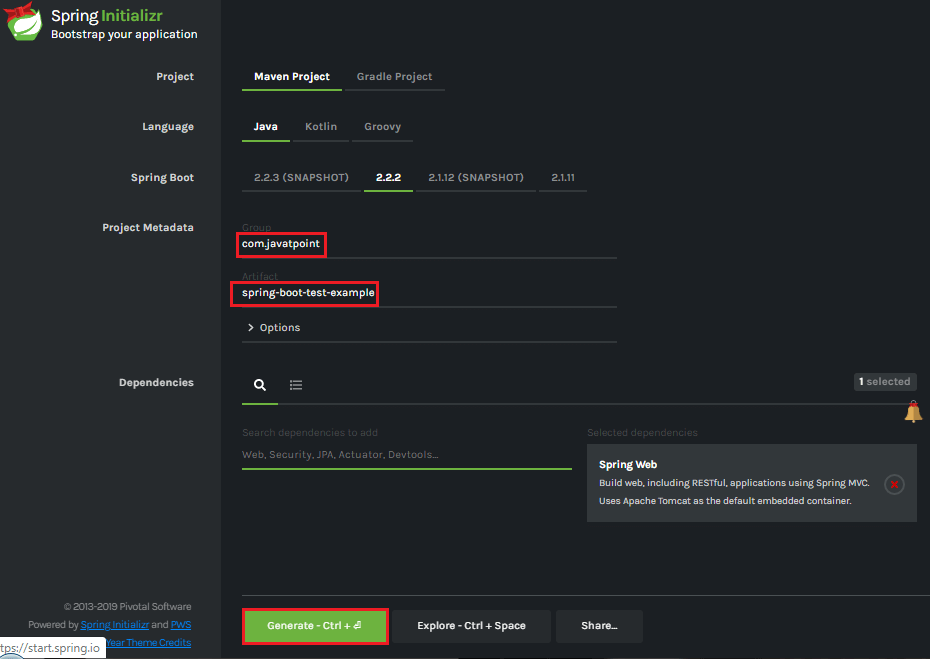Image resolution: width=930 pixels, height=659 pixels.
Task: Choose Groovy as the project language
Action: (x=382, y=127)
